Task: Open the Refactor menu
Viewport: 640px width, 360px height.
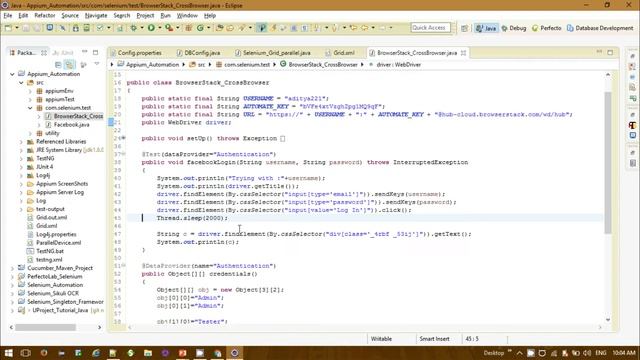Action: click(x=44, y=16)
